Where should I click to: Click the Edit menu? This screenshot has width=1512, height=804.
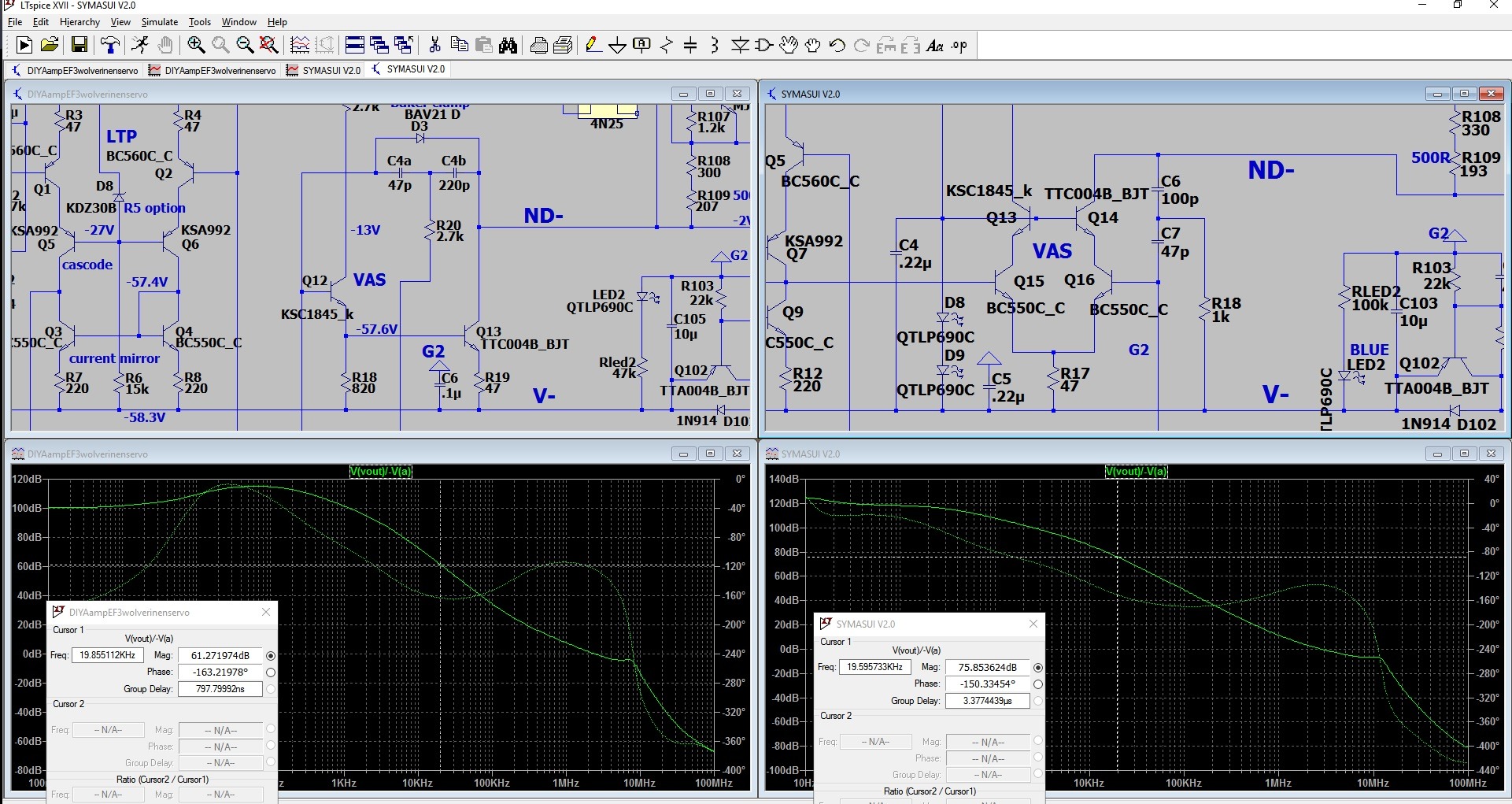click(x=41, y=22)
